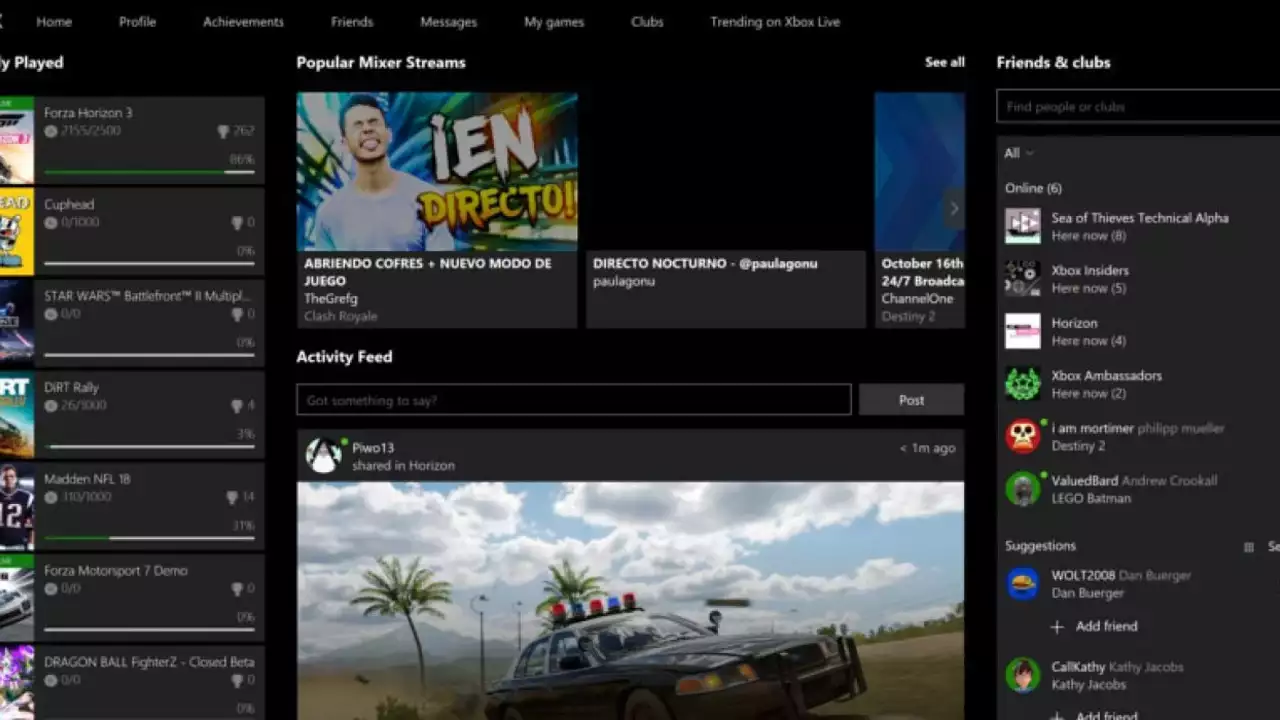Open 'DRAGON BALL FighterZ - Closed Beta' title
This screenshot has width=1280, height=720.
149,662
